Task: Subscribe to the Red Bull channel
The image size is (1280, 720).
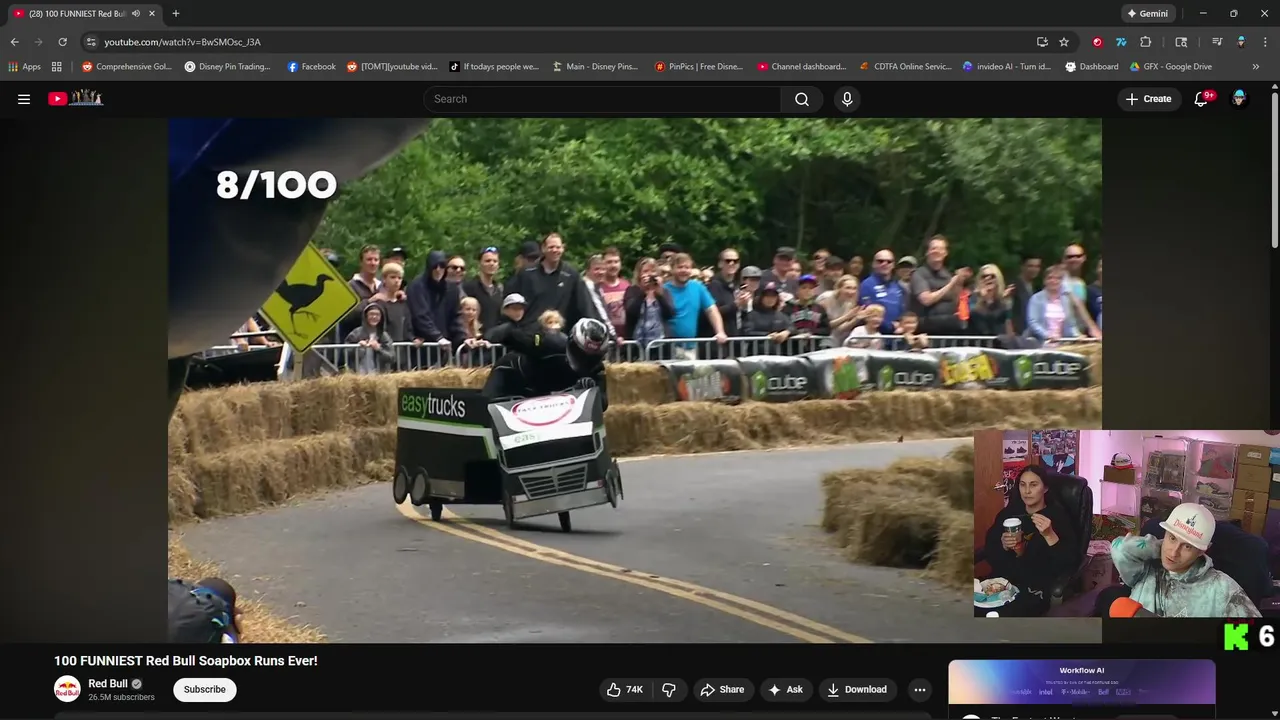Action: [x=204, y=689]
